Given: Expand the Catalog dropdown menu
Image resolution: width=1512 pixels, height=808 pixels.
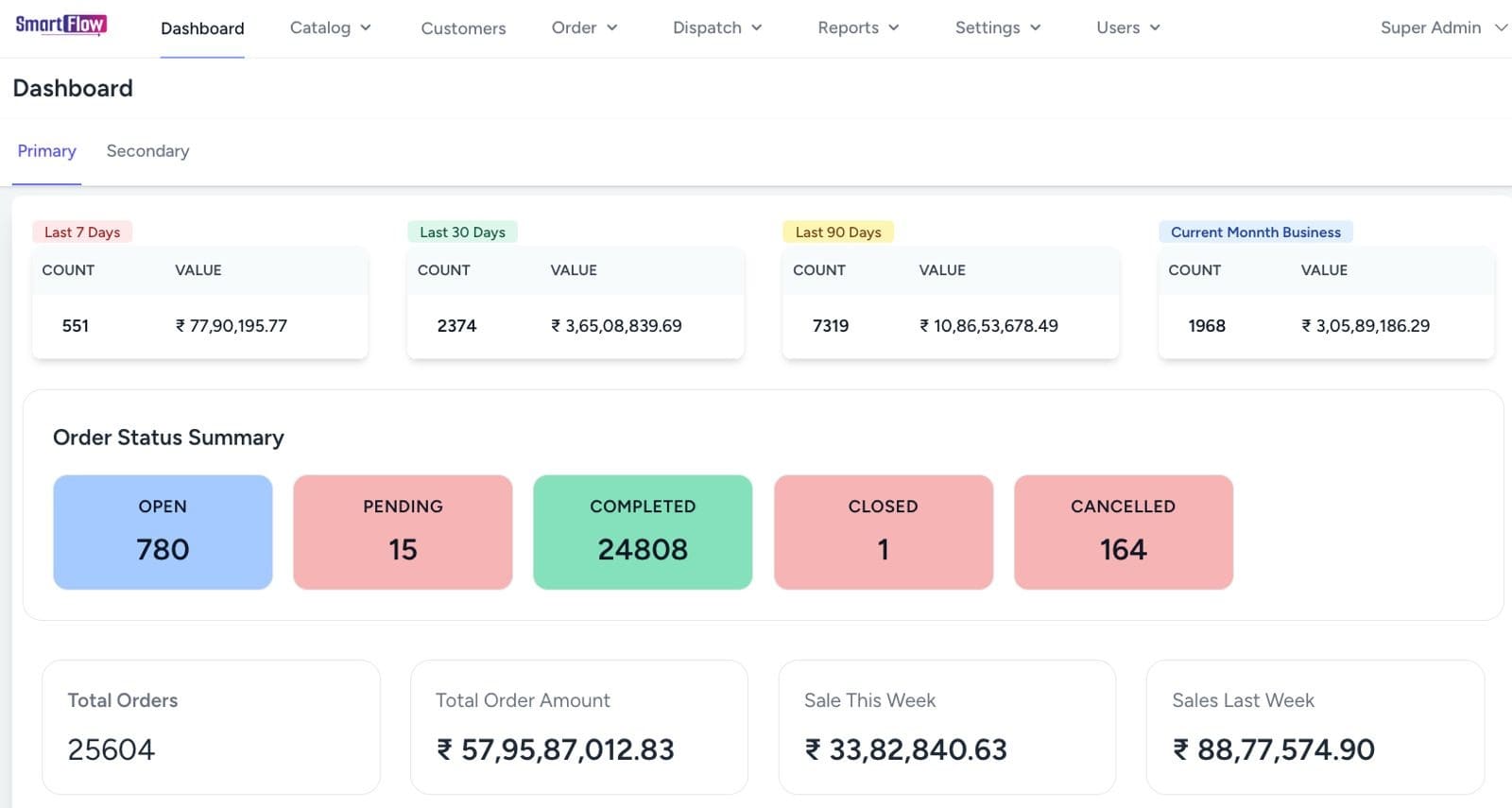Looking at the screenshot, I should (x=330, y=28).
